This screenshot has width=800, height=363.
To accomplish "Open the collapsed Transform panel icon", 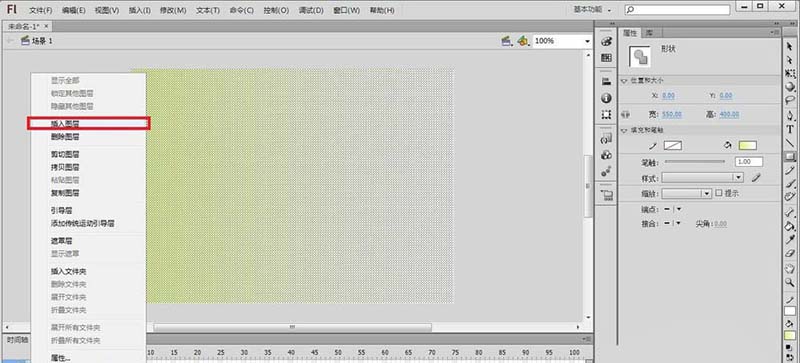I will (607, 115).
